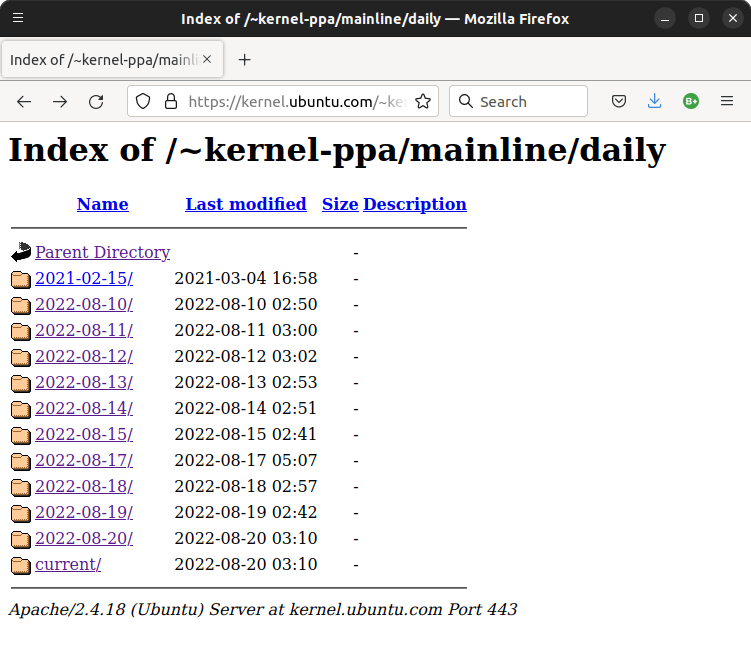
Task: Click folder icon beside 2022-08-12/
Action: pyautogui.click(x=21, y=357)
